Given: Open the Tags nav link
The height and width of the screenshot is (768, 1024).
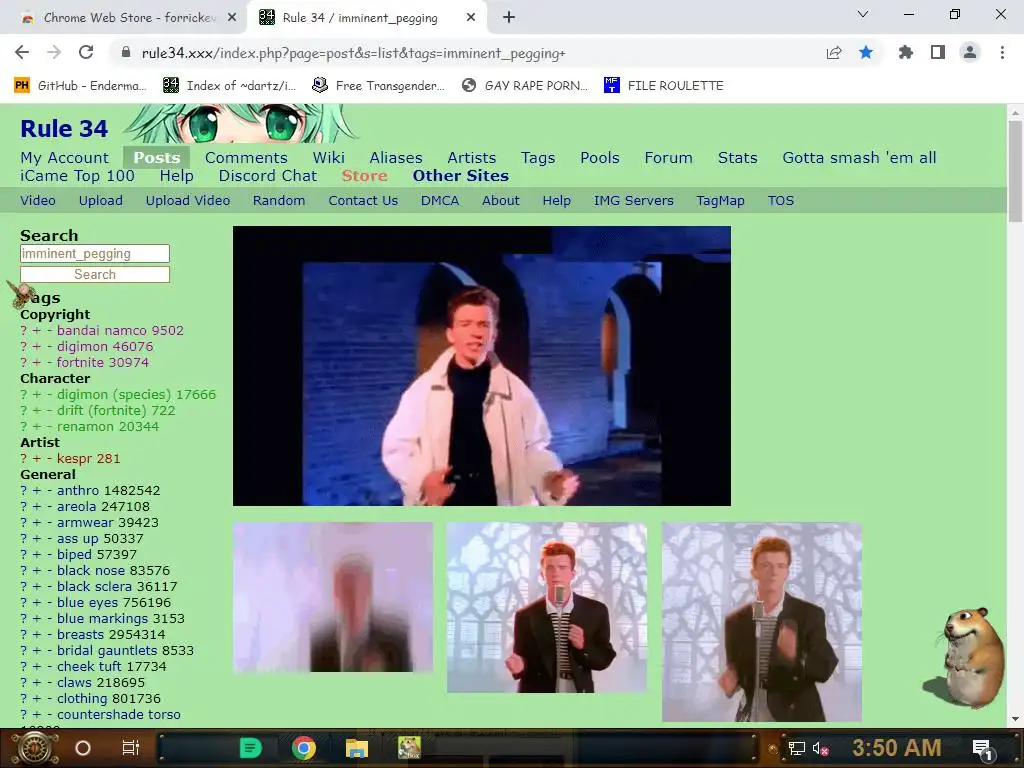Looking at the screenshot, I should [x=537, y=158].
